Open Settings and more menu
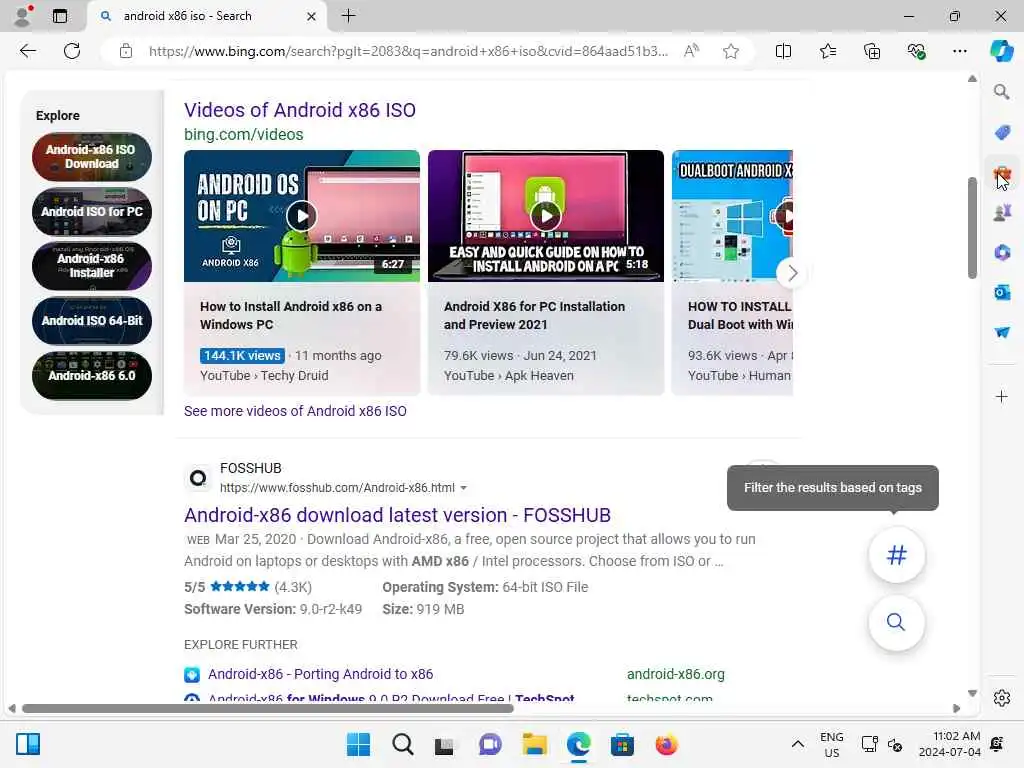 tap(959, 51)
